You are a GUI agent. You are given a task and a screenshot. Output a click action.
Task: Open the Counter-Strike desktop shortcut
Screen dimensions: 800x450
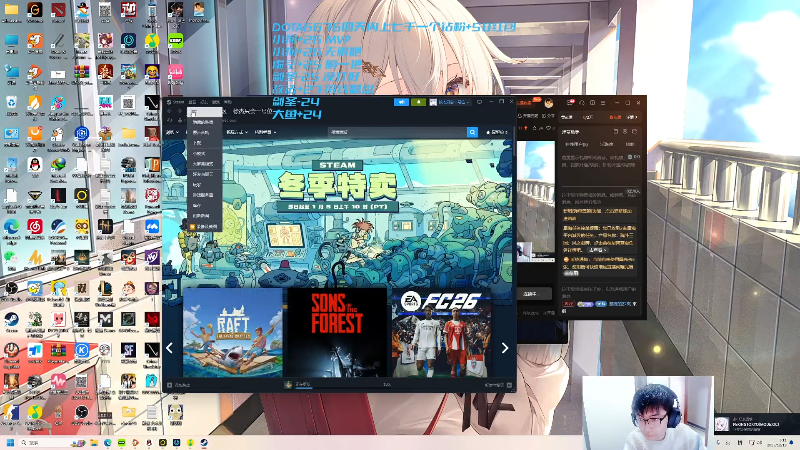click(x=11, y=413)
